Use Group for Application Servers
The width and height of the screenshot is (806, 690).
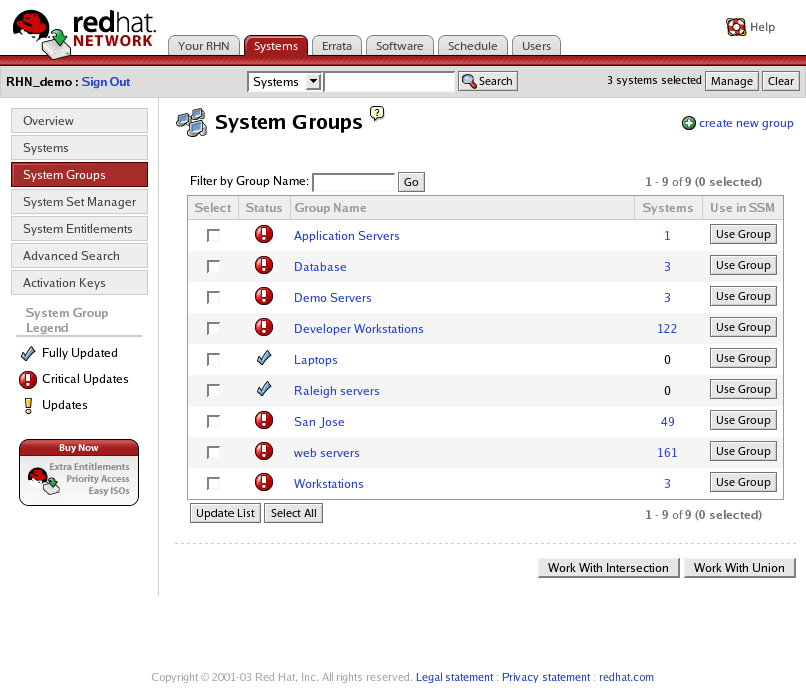click(743, 234)
